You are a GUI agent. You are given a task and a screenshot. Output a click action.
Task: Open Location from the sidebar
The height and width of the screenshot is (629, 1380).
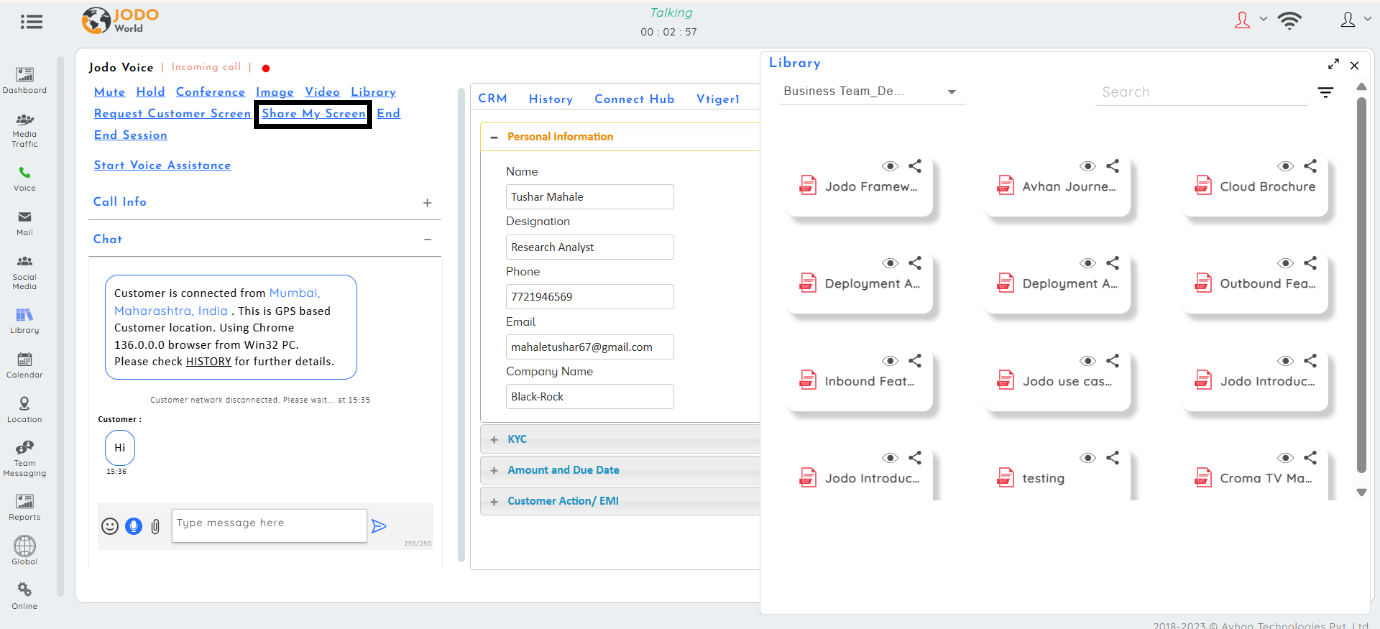click(x=24, y=403)
